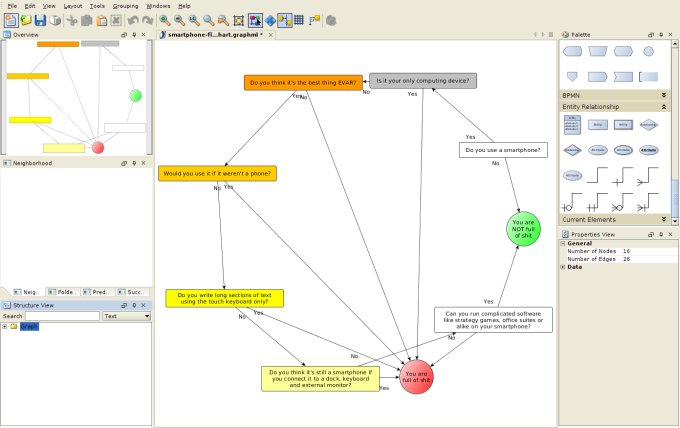Open the Layout menu

click(x=73, y=6)
